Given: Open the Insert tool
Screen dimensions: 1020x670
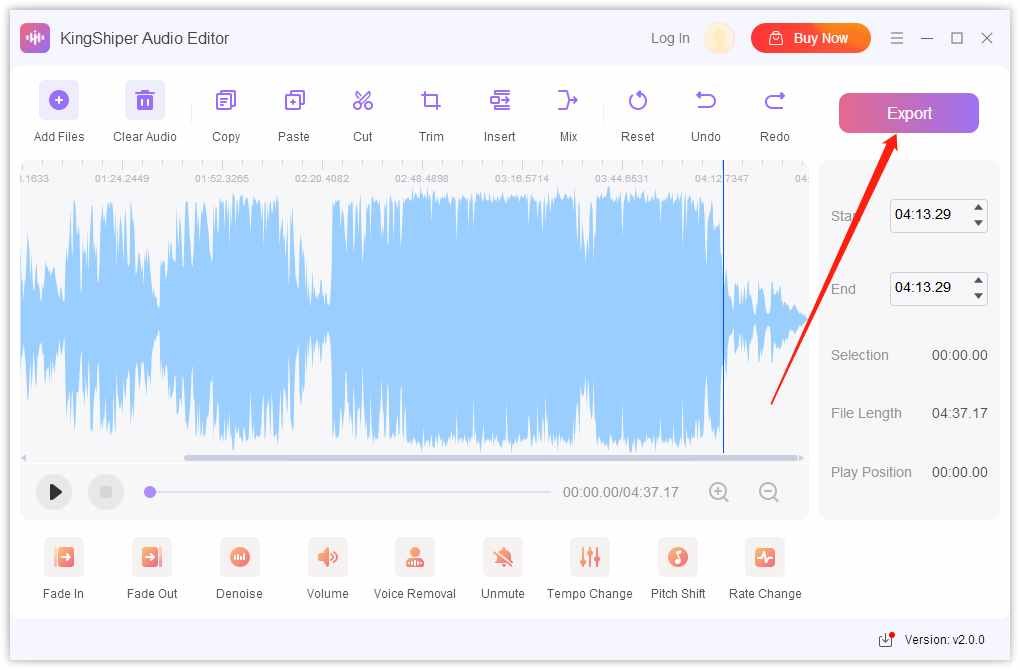Looking at the screenshot, I should [x=500, y=101].
